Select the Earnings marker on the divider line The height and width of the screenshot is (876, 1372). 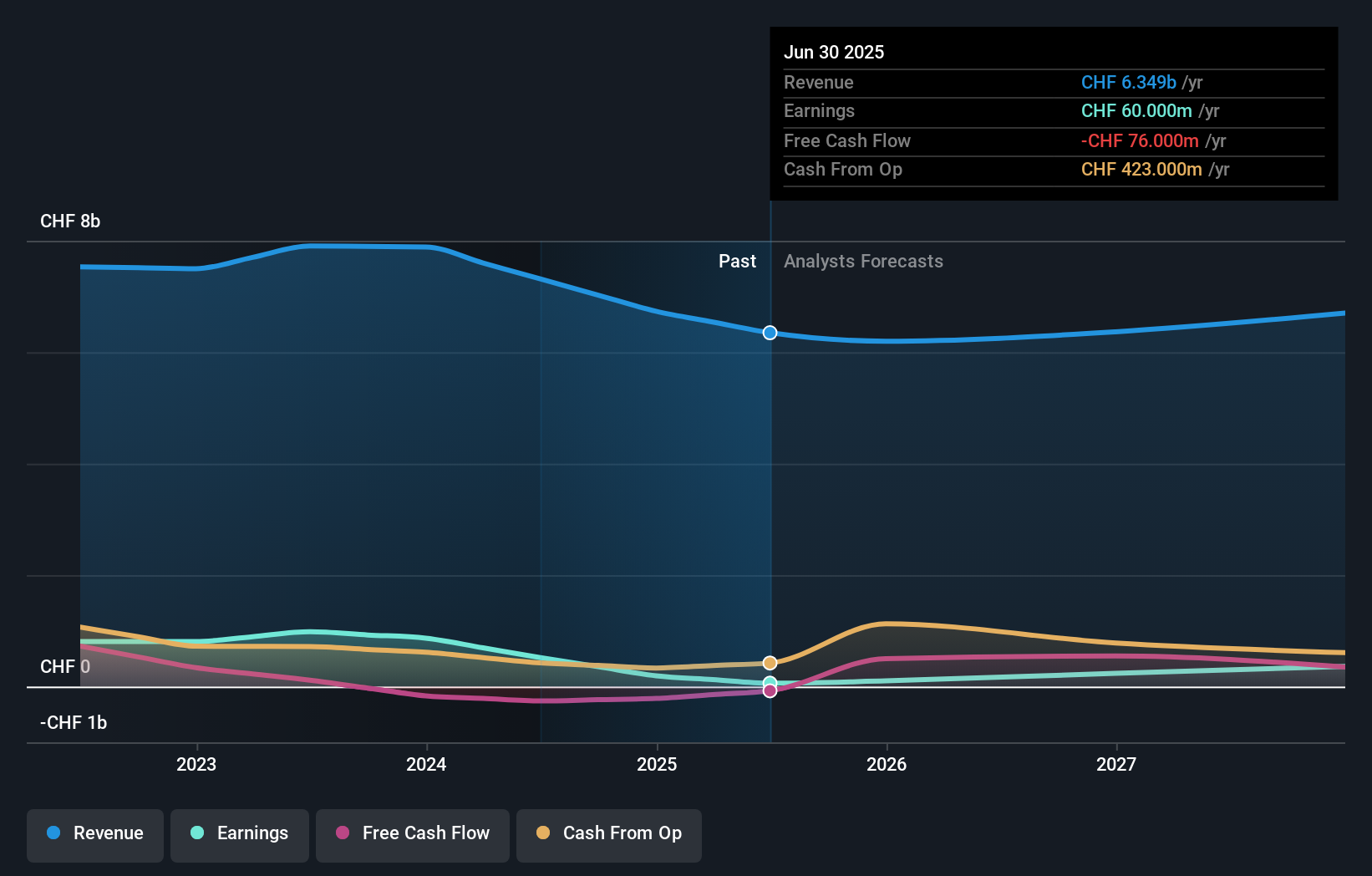click(x=770, y=680)
